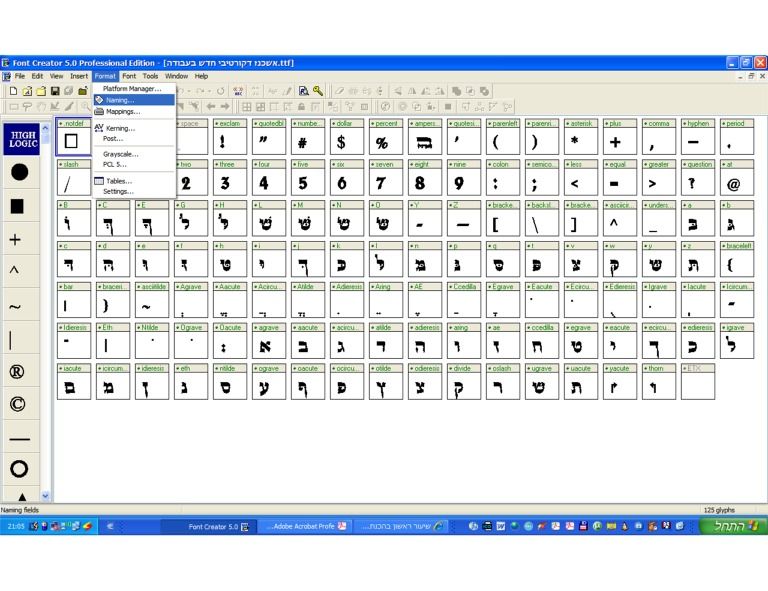Select the thorn glyph cell
The image size is (768, 591).
(x=659, y=381)
